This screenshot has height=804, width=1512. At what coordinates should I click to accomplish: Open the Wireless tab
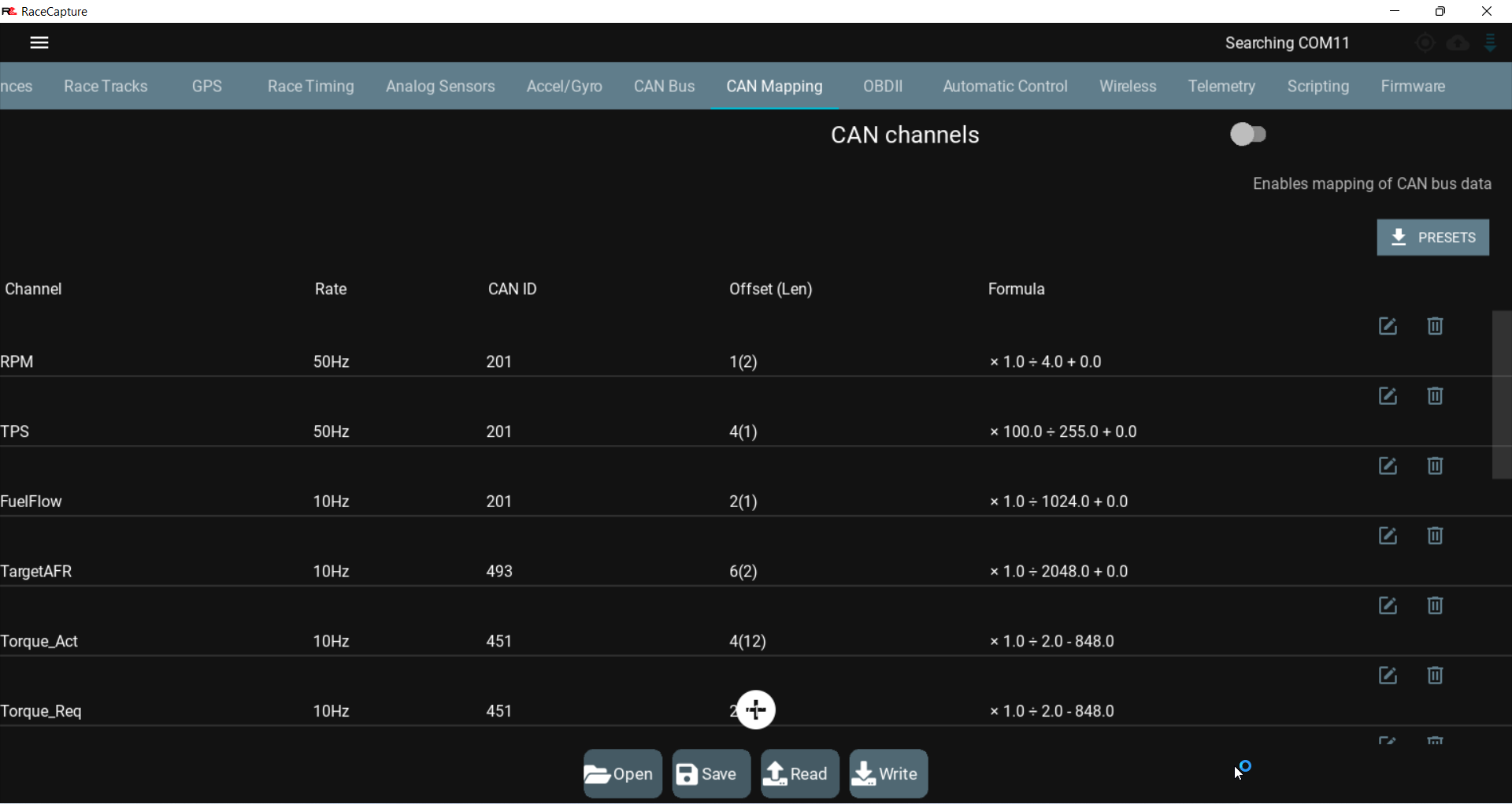coord(1128,86)
